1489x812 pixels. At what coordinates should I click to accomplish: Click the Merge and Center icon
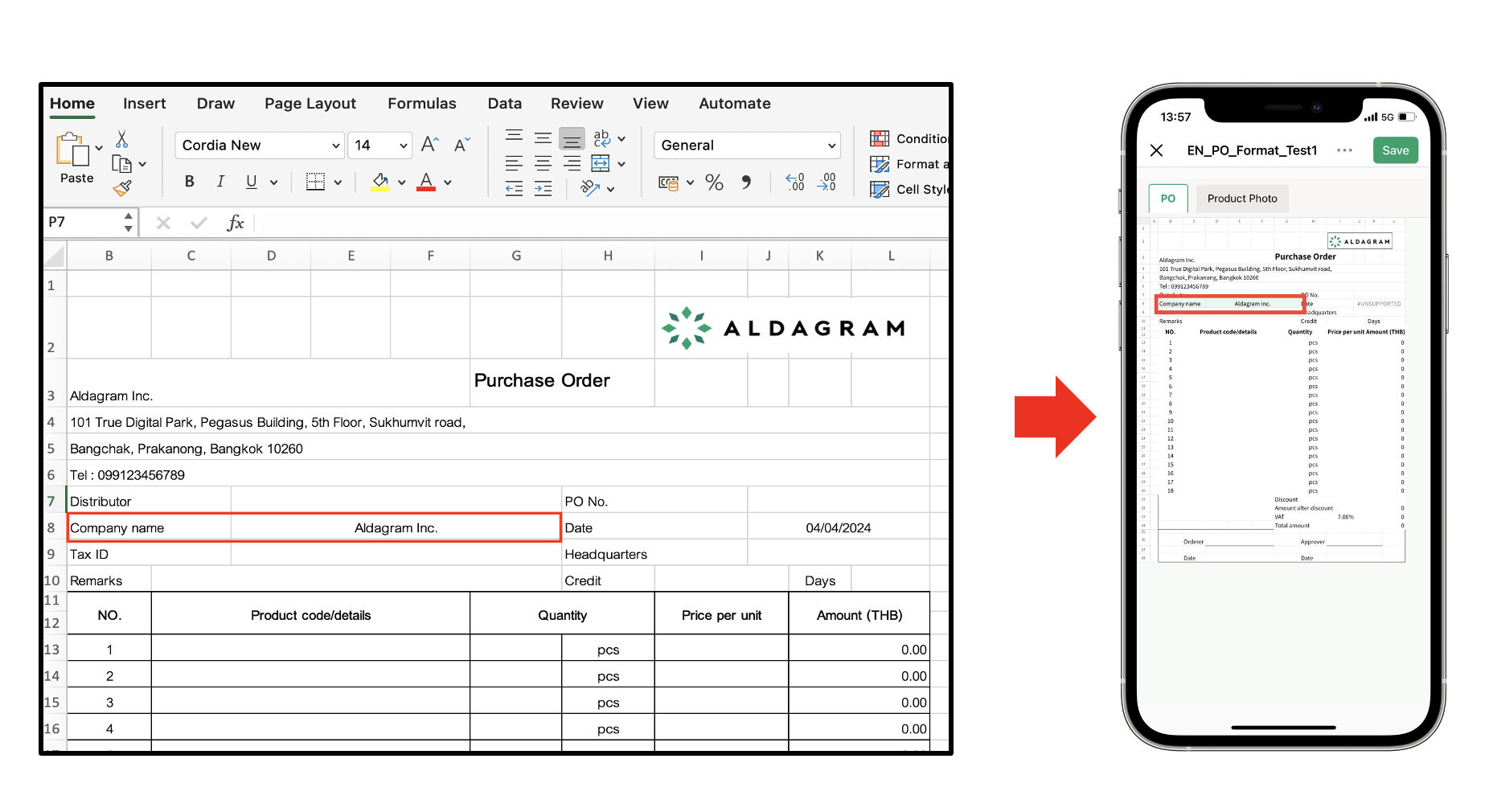(x=601, y=164)
